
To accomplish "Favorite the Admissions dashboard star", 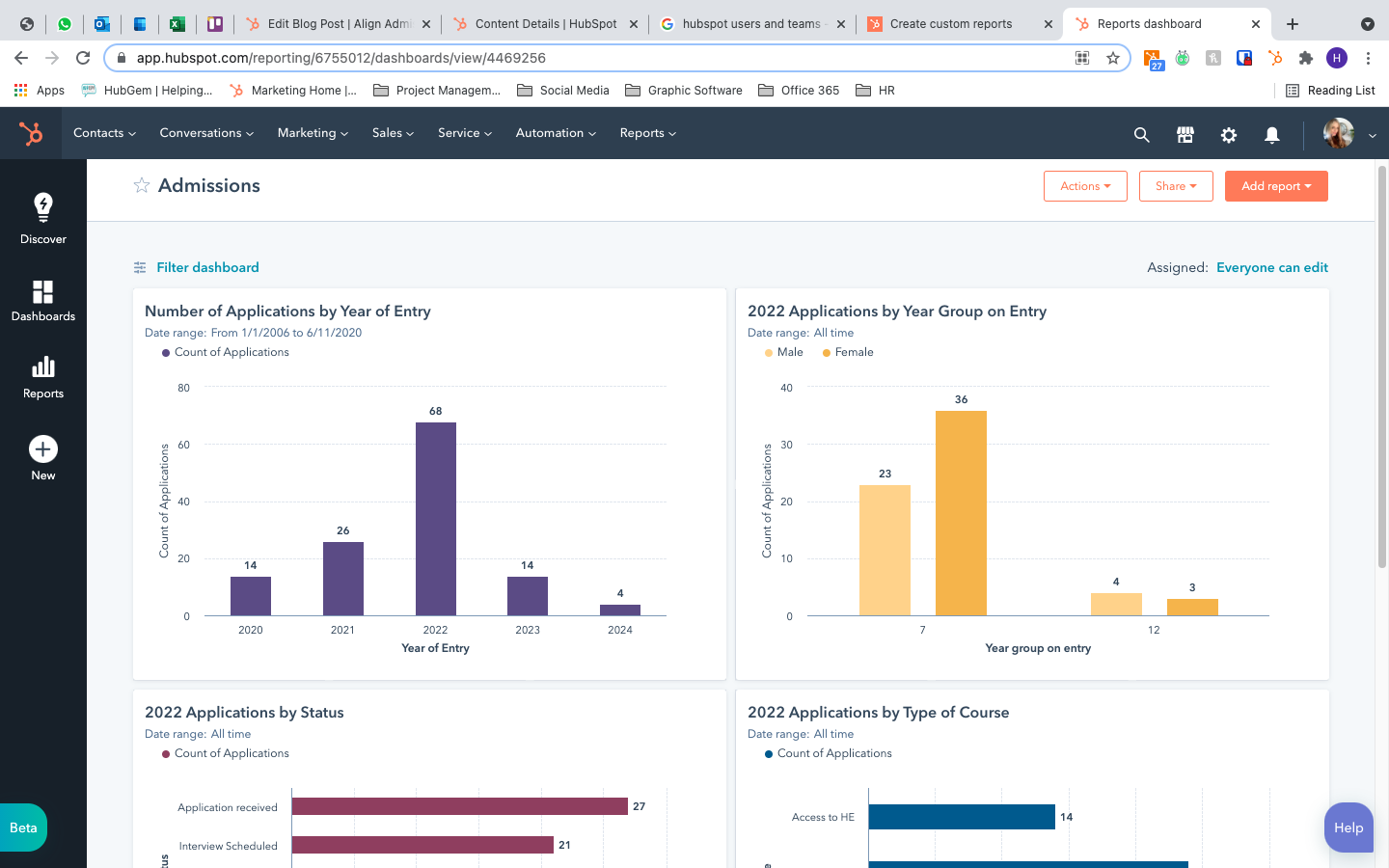I will pyautogui.click(x=142, y=185).
